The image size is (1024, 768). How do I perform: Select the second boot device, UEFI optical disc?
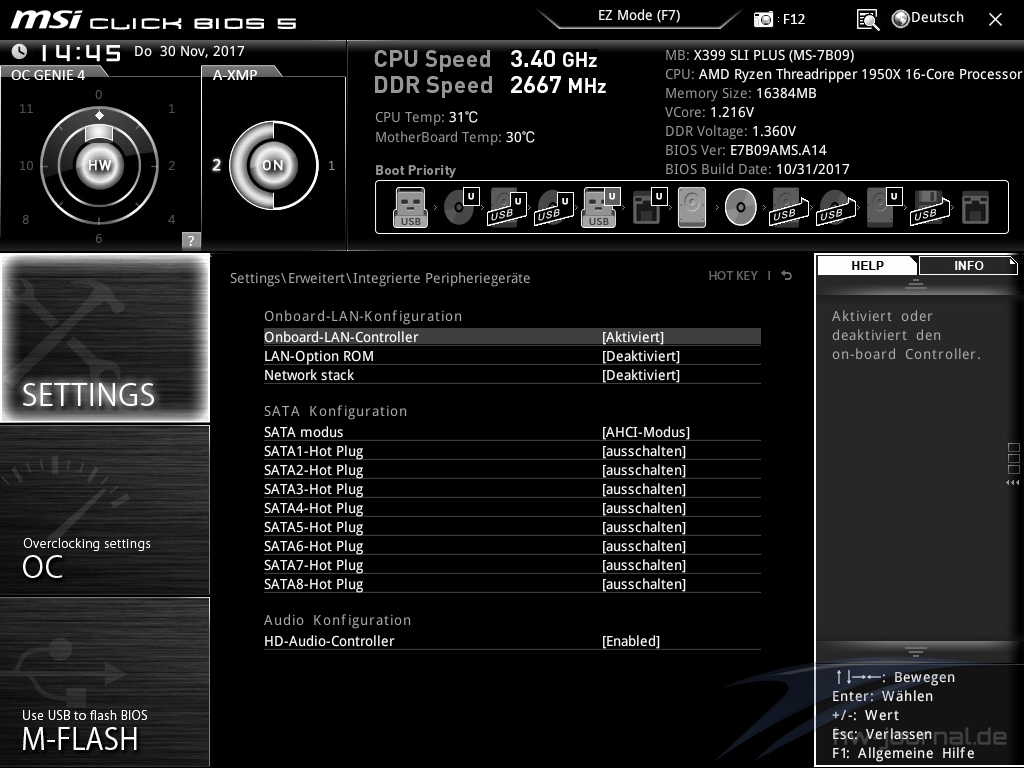[x=461, y=207]
